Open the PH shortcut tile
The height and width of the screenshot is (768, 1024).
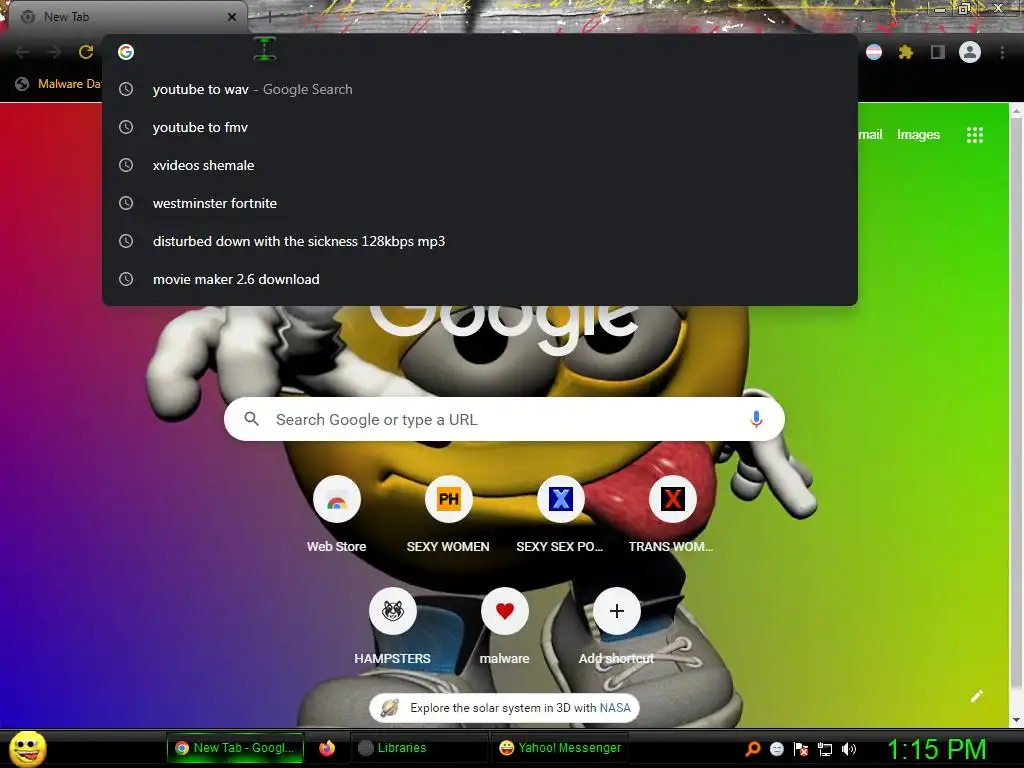click(449, 499)
